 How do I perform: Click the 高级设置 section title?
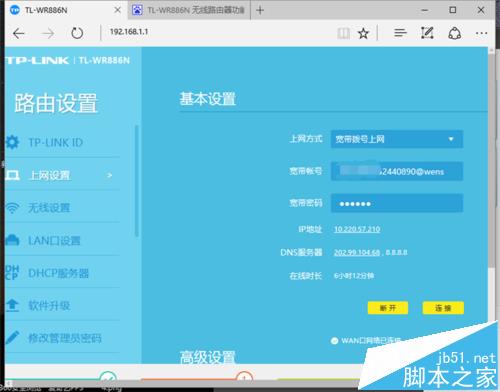pyautogui.click(x=208, y=357)
